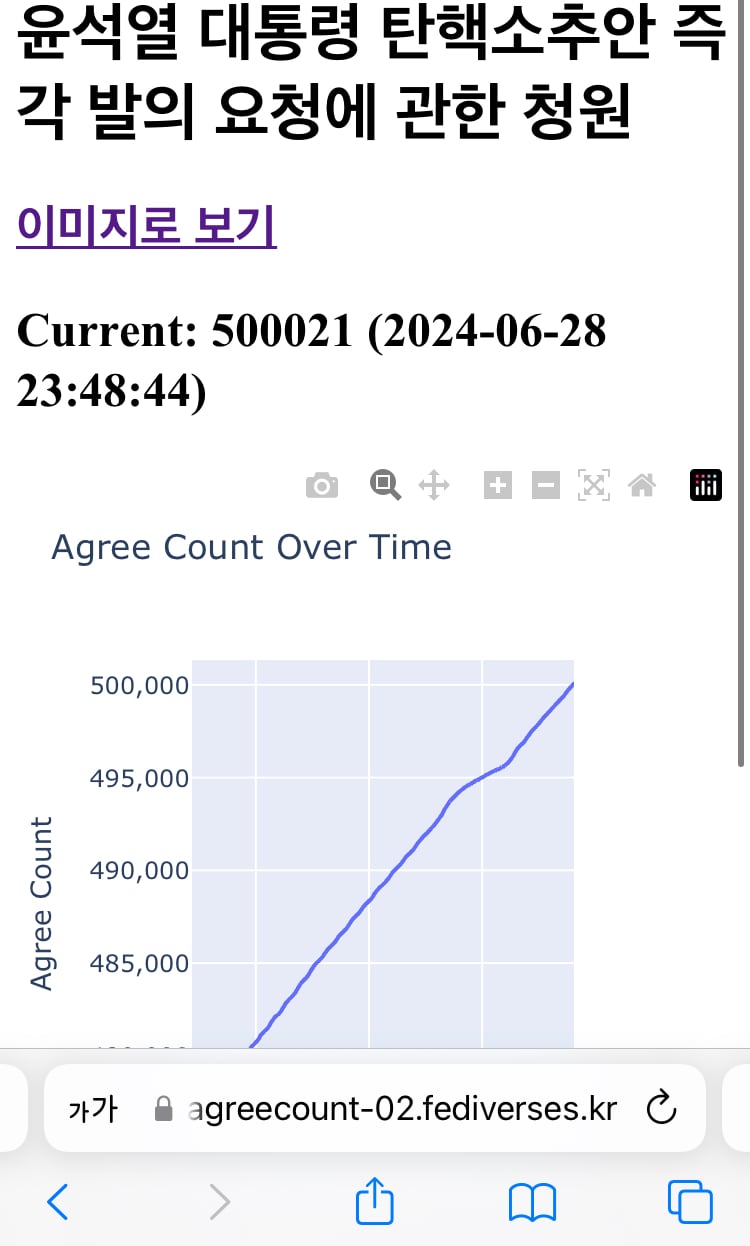Click the Agree Count Over Time title
Image resolution: width=750 pixels, height=1246 pixels.
click(x=251, y=548)
